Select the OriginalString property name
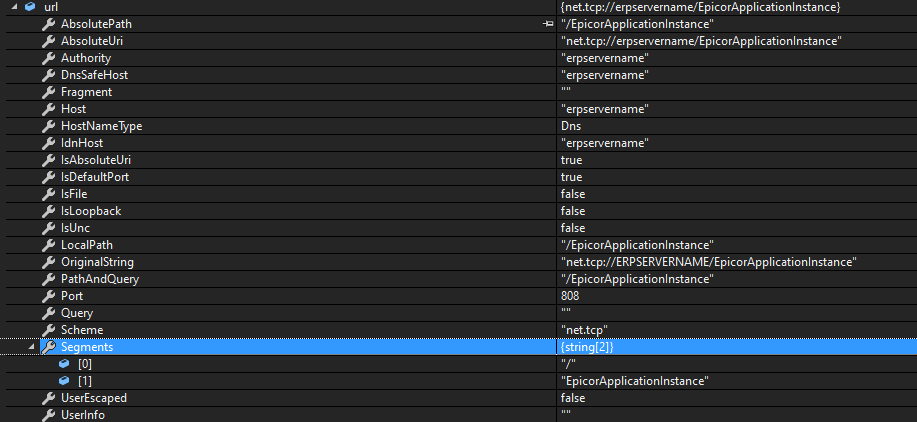 click(97, 262)
